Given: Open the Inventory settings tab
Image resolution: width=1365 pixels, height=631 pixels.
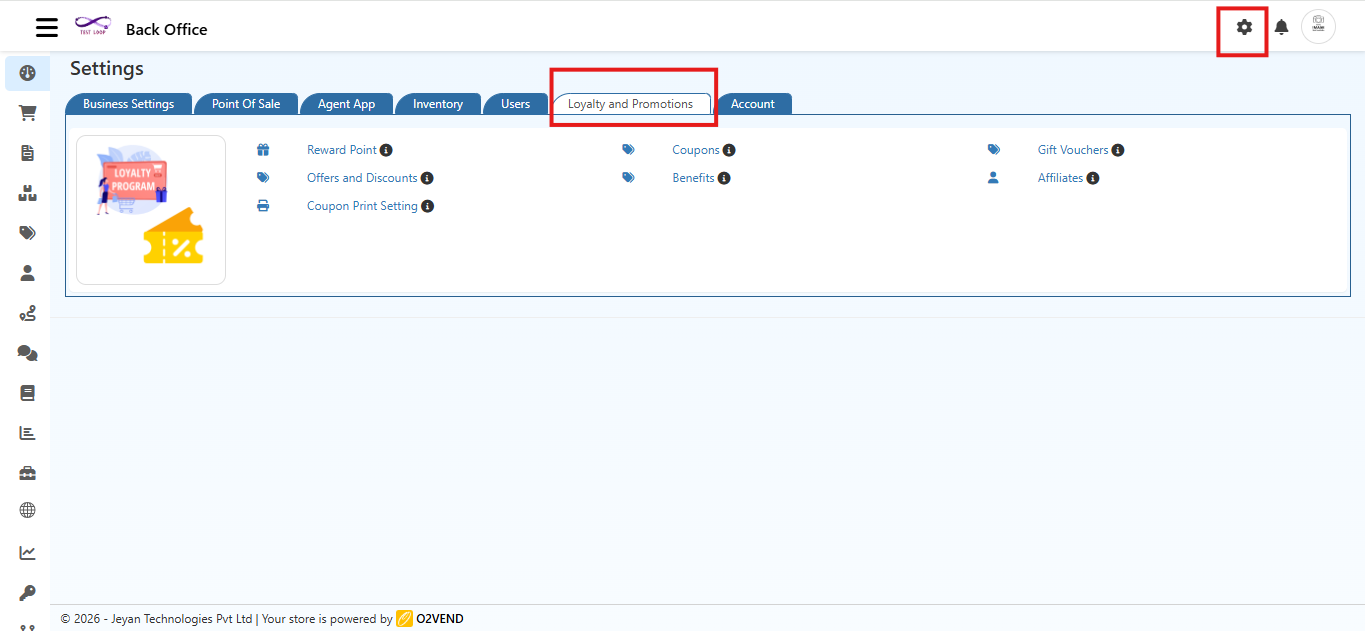Looking at the screenshot, I should click(x=437, y=103).
